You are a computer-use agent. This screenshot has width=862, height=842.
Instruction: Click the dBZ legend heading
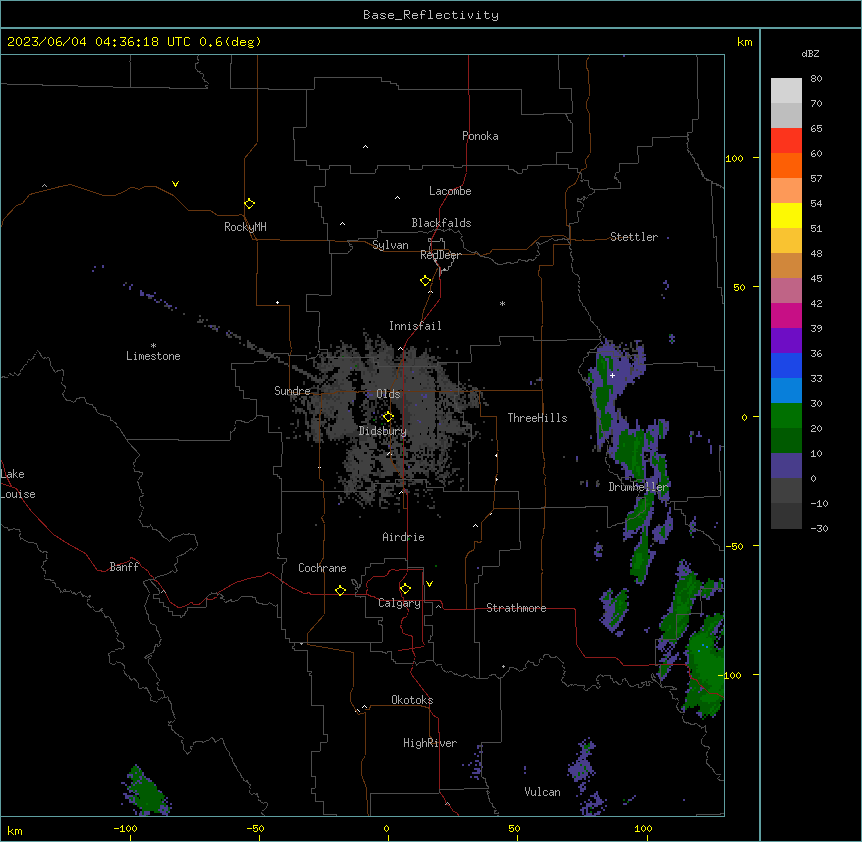[x=810, y=53]
